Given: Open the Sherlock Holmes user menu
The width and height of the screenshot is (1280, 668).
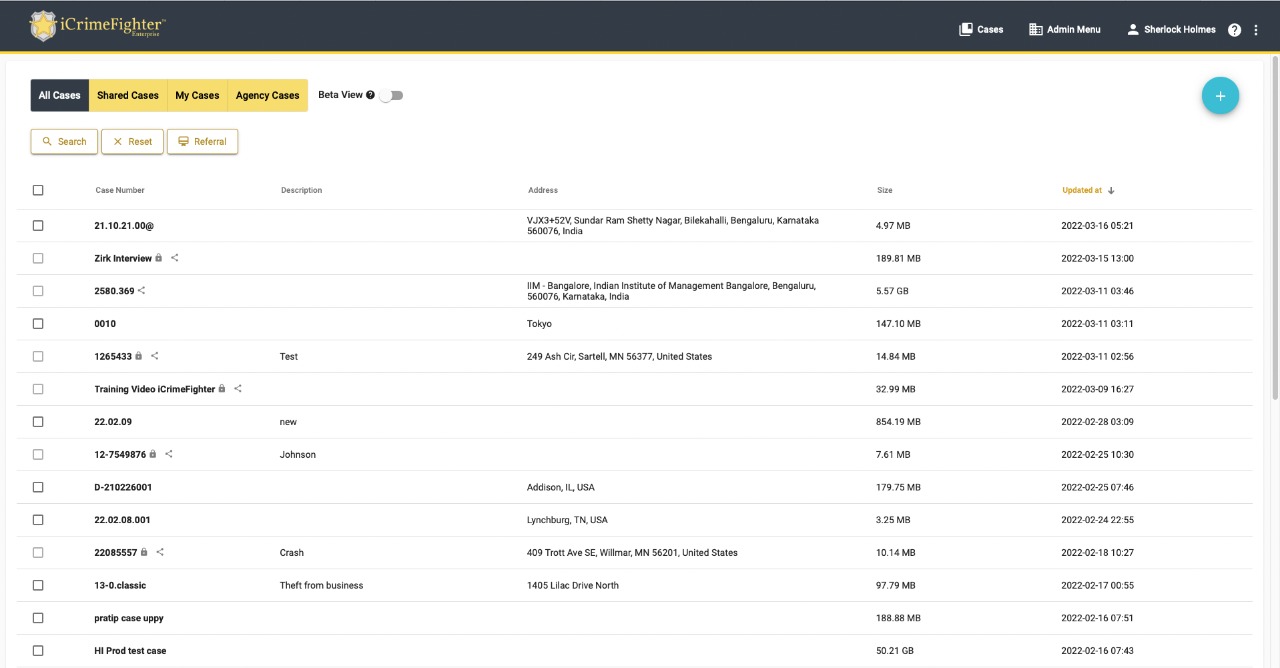Looking at the screenshot, I should tap(1171, 30).
